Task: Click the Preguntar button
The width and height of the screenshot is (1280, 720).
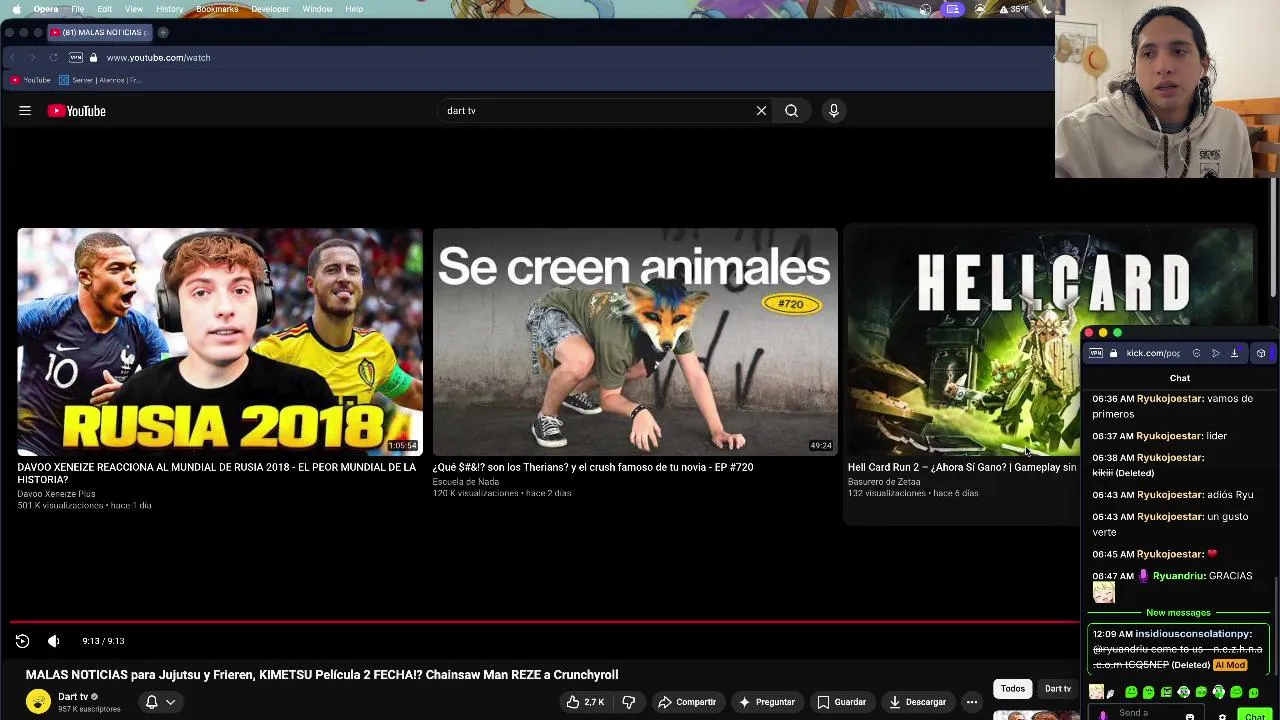Action: (x=766, y=702)
